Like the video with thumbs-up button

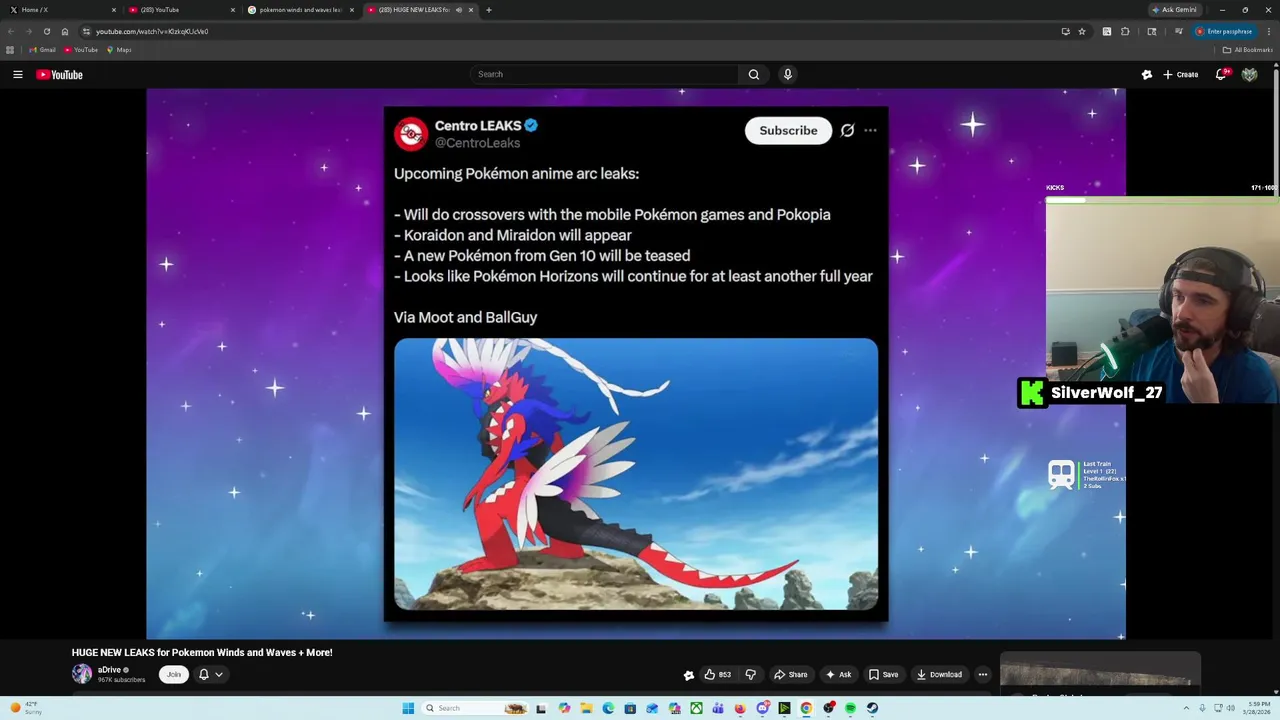(717, 674)
